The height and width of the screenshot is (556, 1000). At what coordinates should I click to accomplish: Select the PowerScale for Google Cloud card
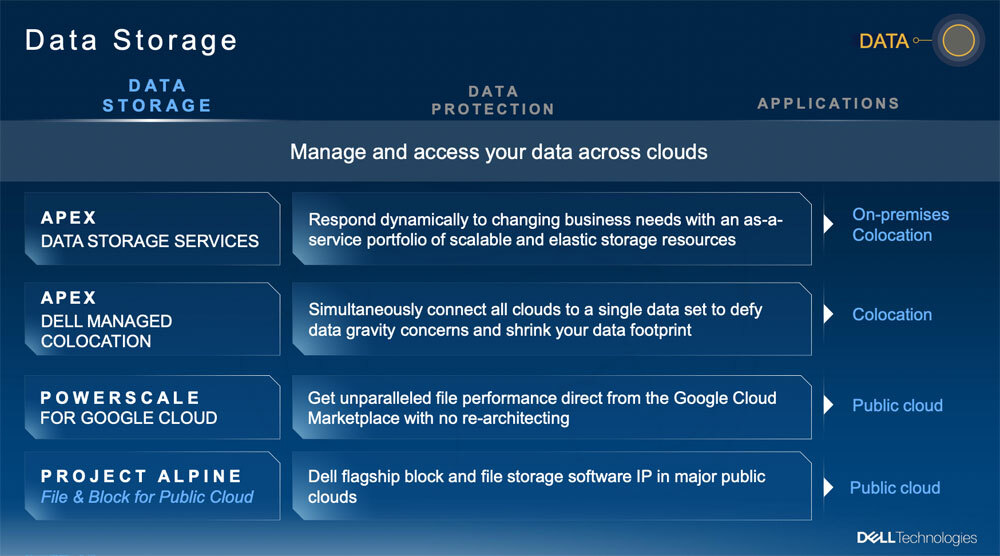pos(152,407)
